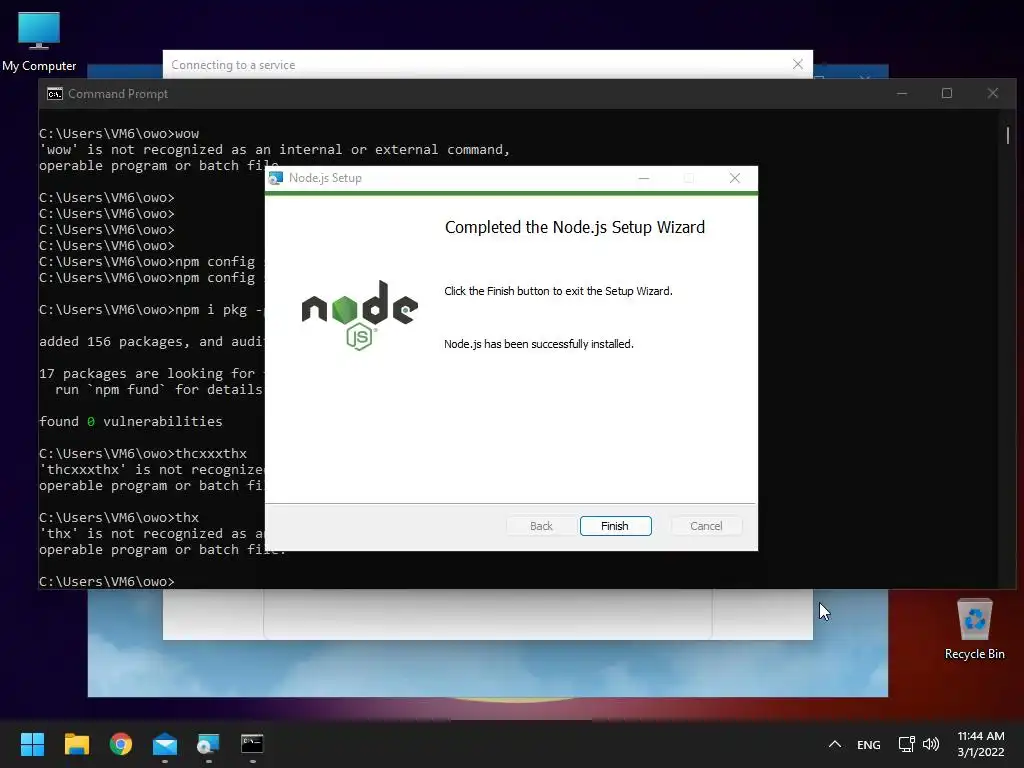Click the Node.js logo image
Screen dimensions: 1024x768
click(359, 315)
